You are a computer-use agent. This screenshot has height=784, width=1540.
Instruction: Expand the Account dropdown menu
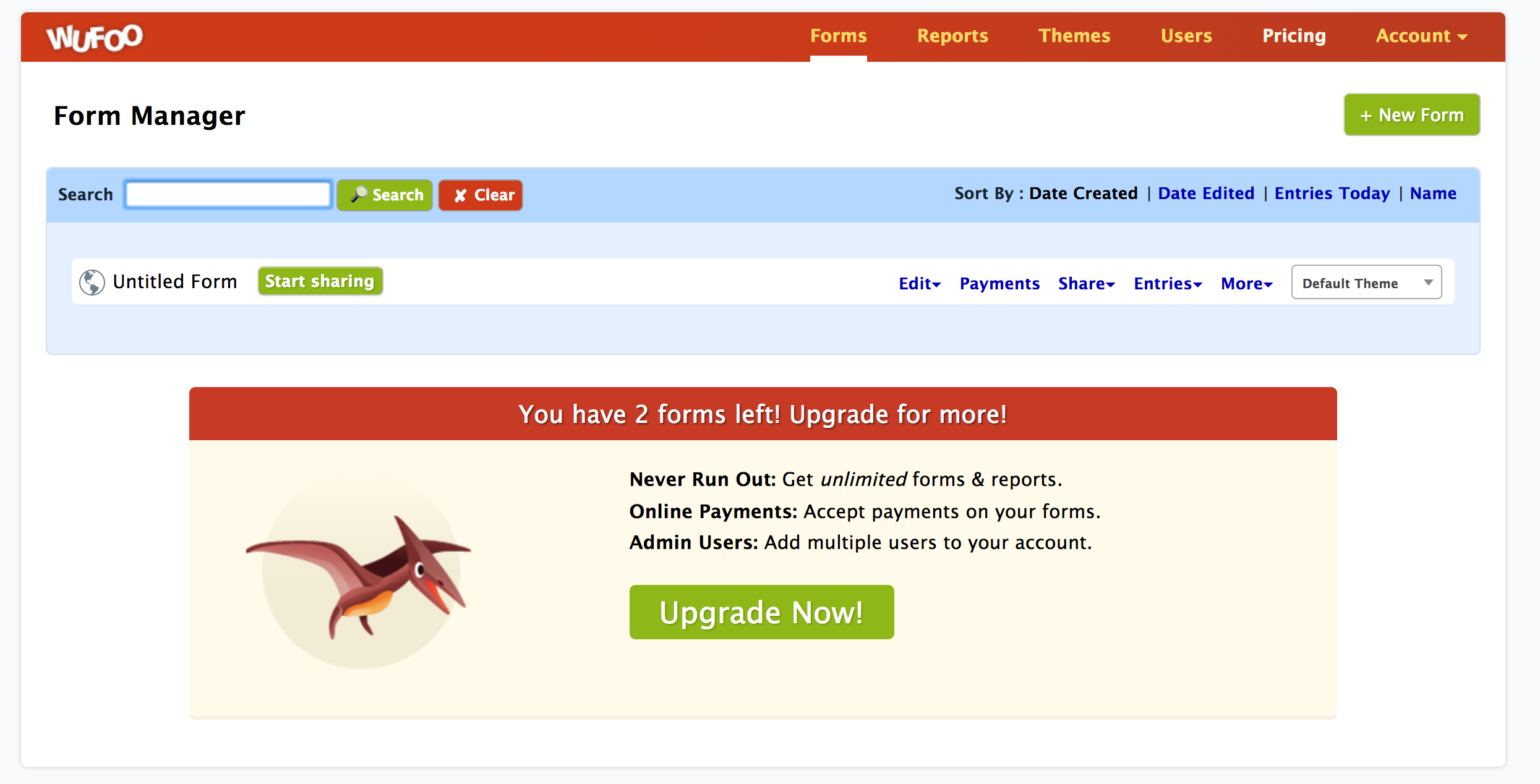pos(1421,36)
